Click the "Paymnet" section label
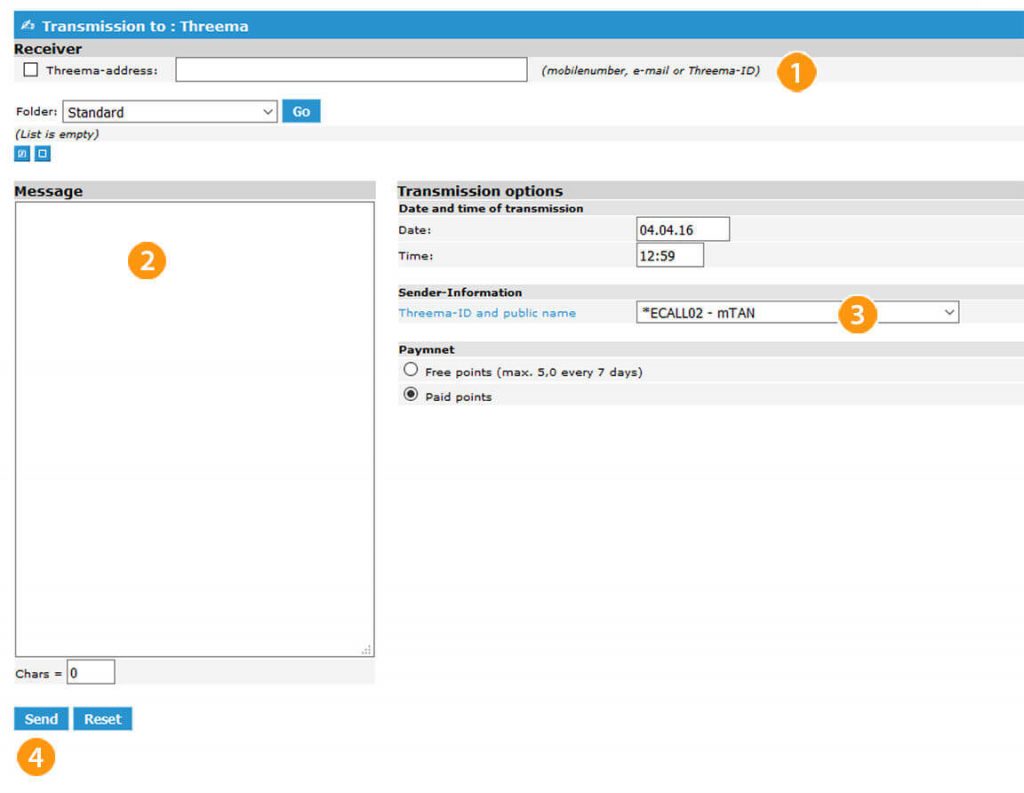 pyautogui.click(x=426, y=349)
